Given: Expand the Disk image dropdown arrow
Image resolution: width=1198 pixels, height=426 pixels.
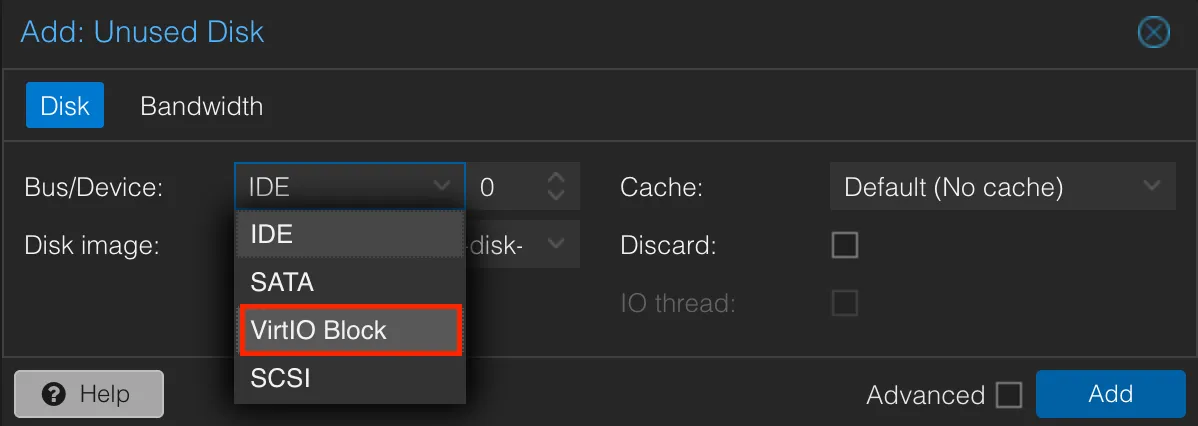Looking at the screenshot, I should (x=556, y=244).
